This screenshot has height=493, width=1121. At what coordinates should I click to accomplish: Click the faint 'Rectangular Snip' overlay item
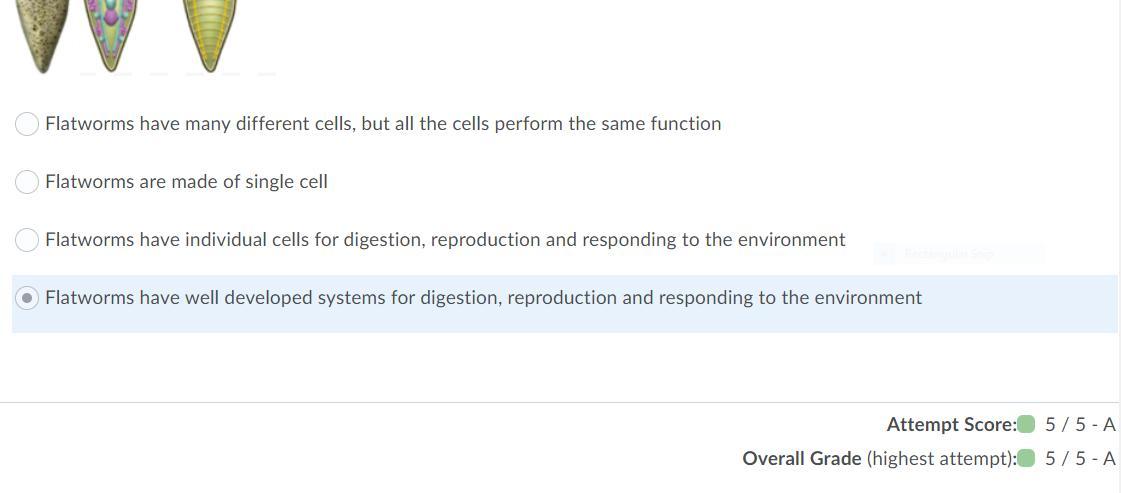[948, 254]
